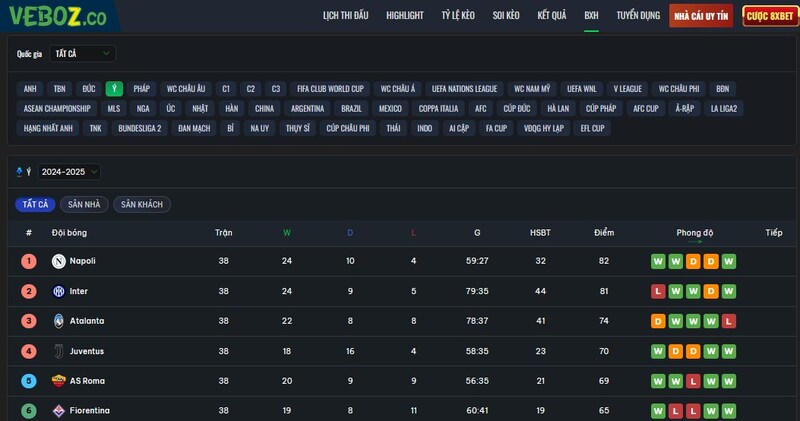This screenshot has width=800, height=421.
Task: Switch standings to SÂN NHÀ
Action: pyautogui.click(x=84, y=204)
